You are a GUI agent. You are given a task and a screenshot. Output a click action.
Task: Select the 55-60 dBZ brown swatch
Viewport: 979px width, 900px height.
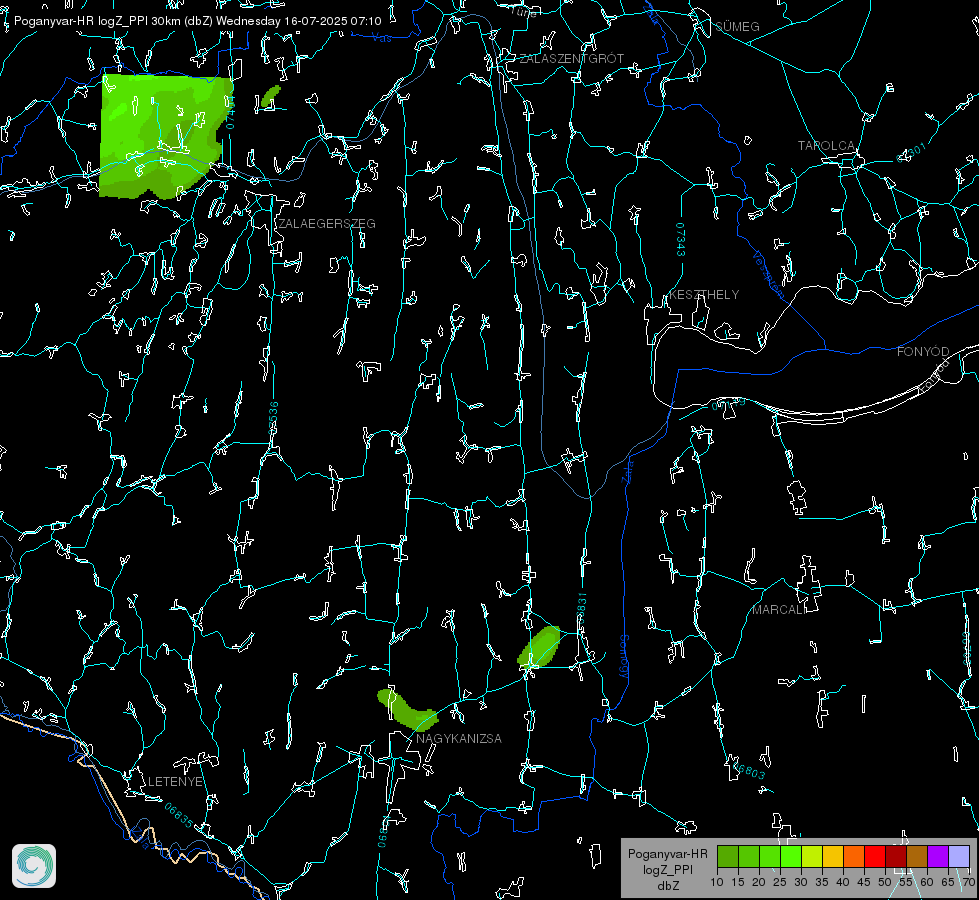[x=917, y=857]
